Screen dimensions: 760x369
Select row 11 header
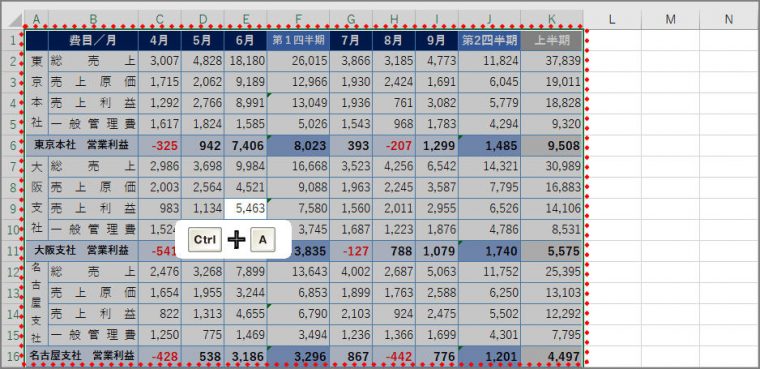tap(12, 251)
